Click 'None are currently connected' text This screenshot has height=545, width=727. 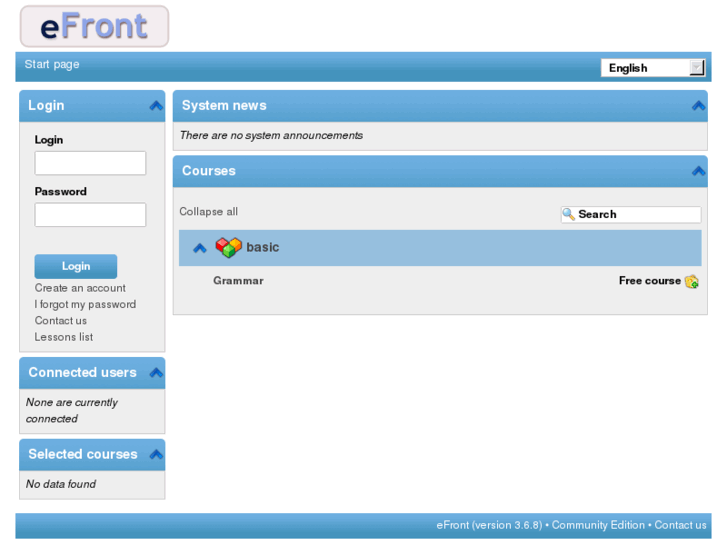tap(72, 410)
